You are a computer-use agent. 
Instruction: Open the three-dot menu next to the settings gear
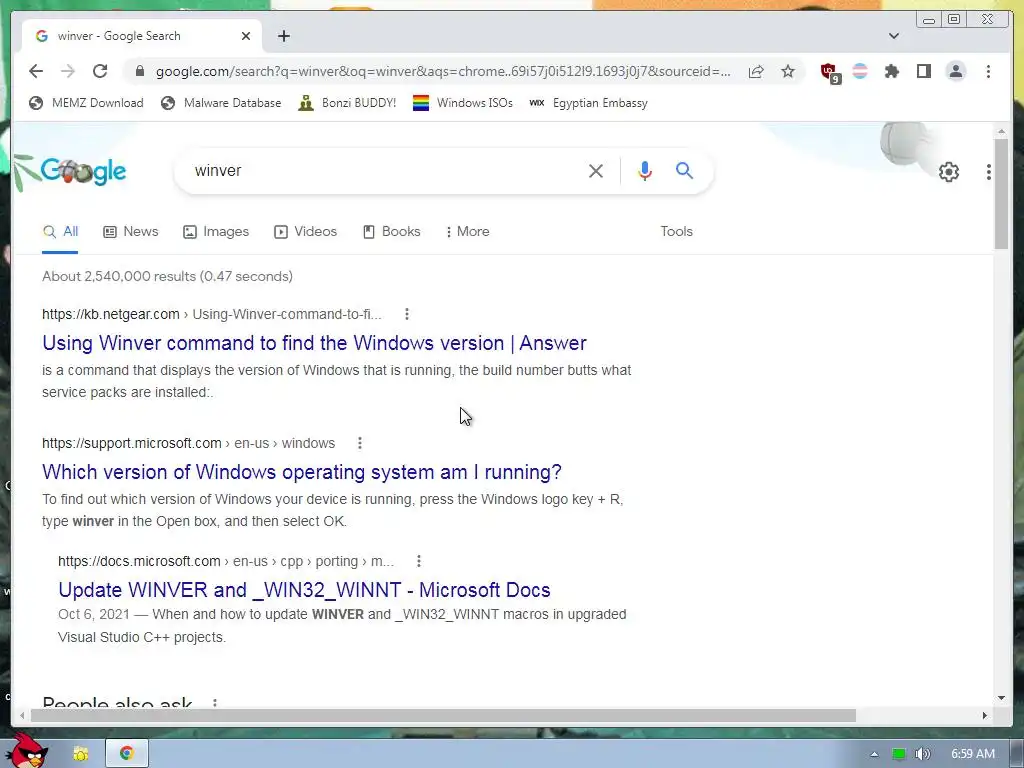coord(988,172)
